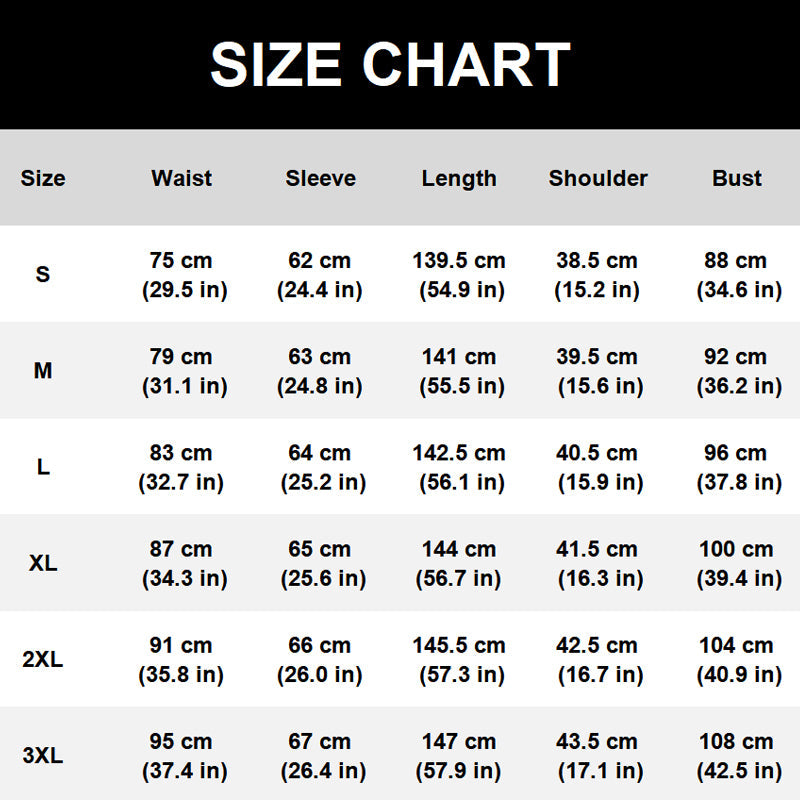Click the Waist column header
The height and width of the screenshot is (800, 800).
(x=181, y=178)
